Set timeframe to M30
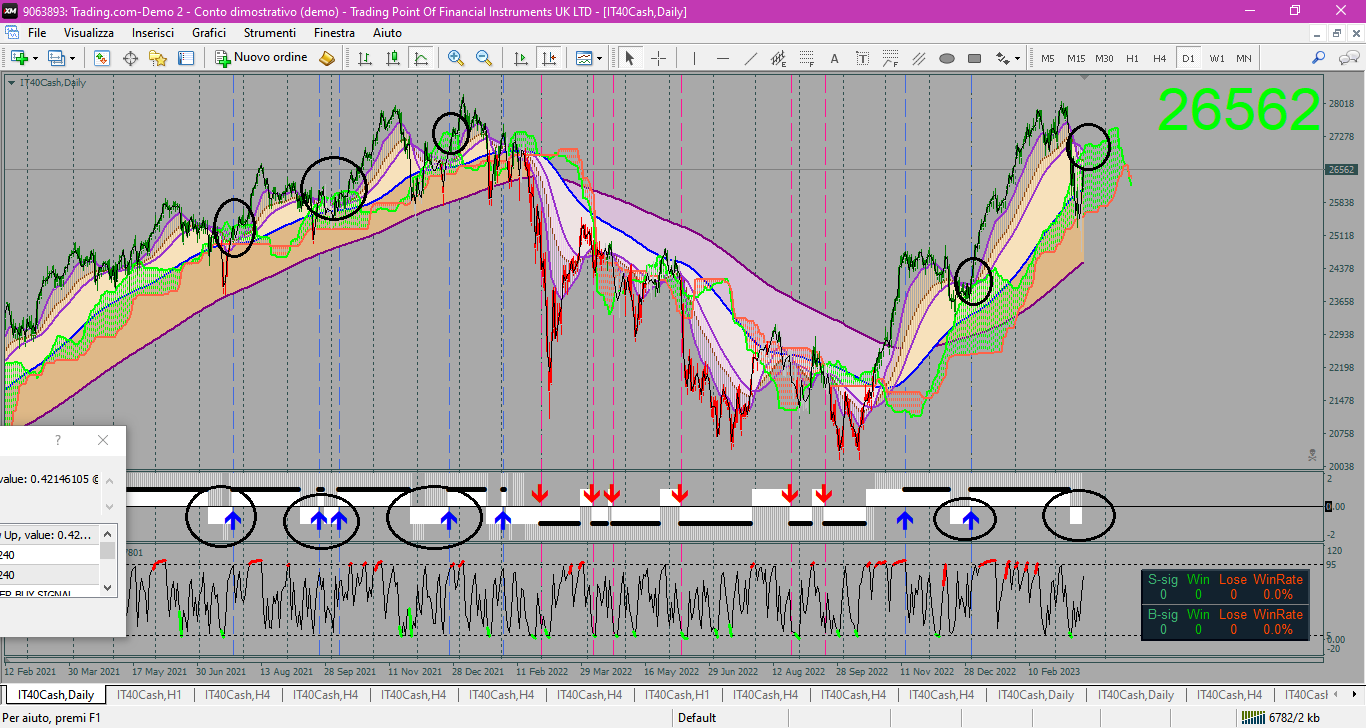 [1104, 58]
